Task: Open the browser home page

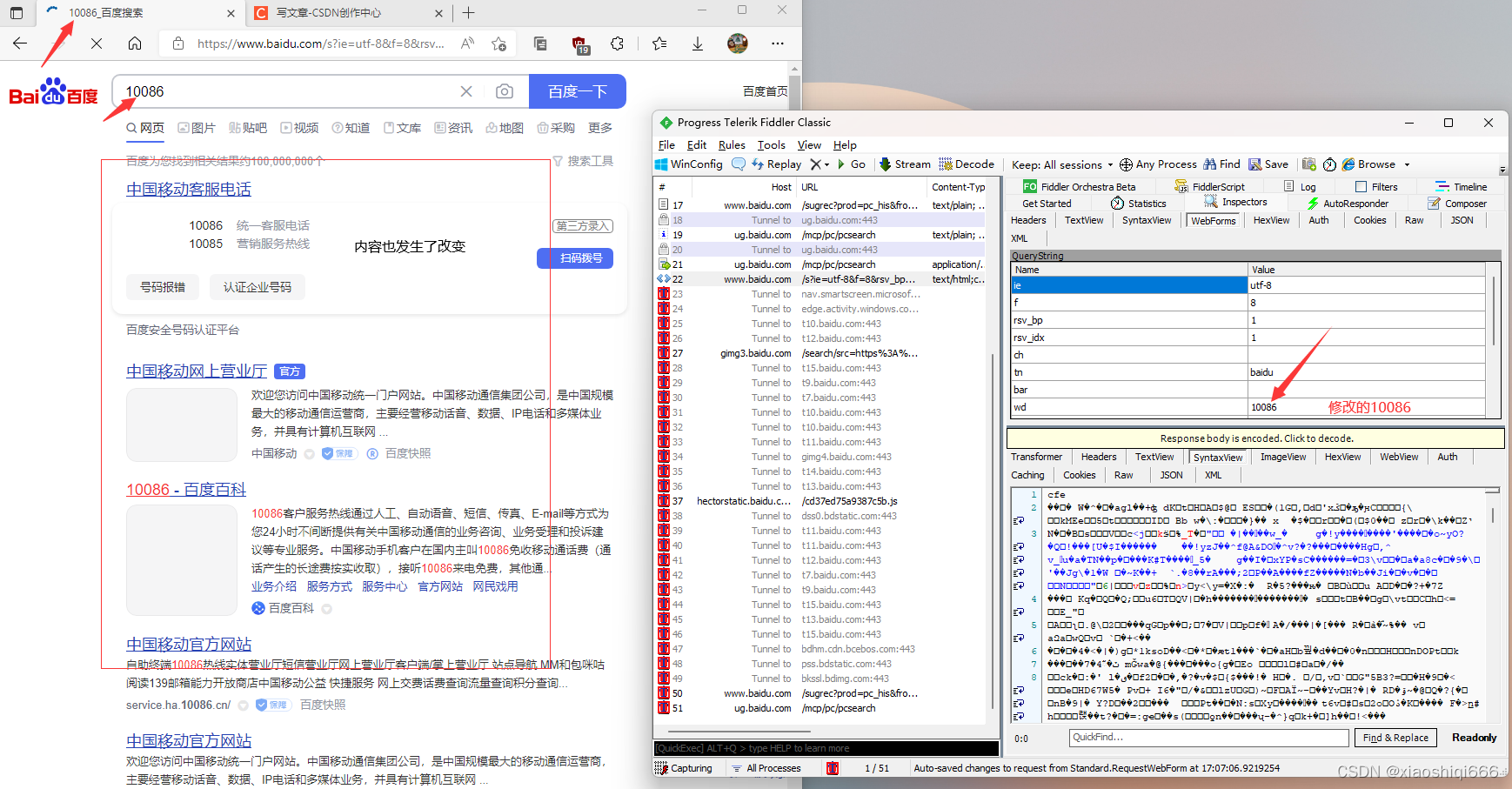Action: [135, 43]
